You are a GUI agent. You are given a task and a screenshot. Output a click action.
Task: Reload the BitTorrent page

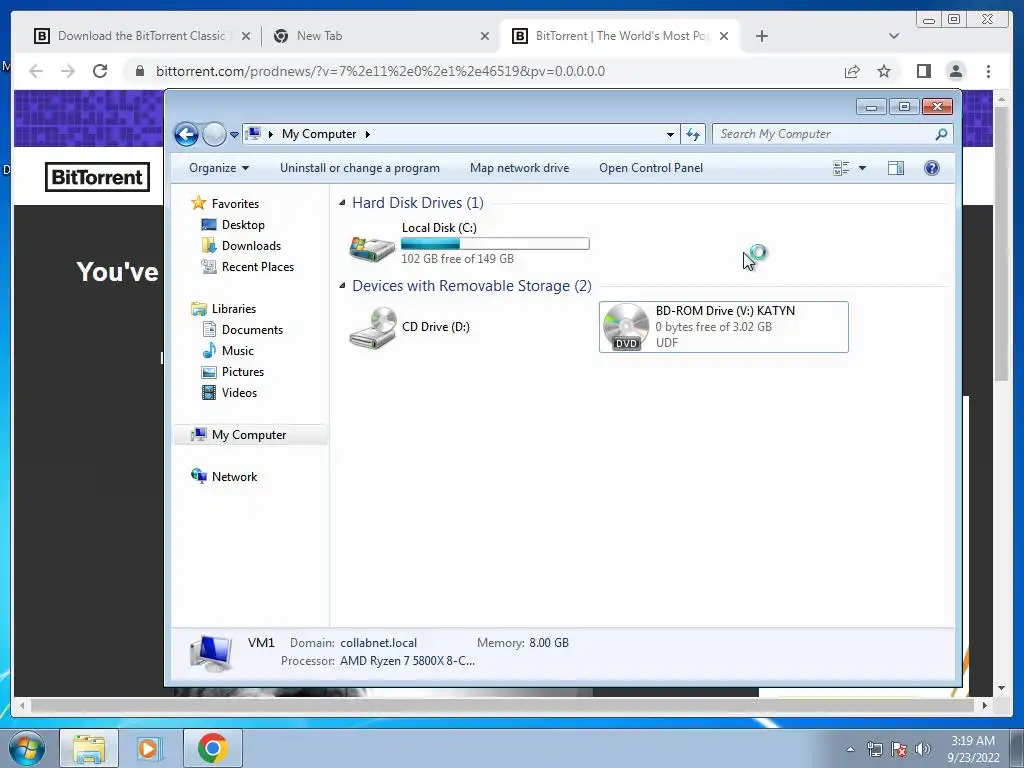tap(100, 71)
